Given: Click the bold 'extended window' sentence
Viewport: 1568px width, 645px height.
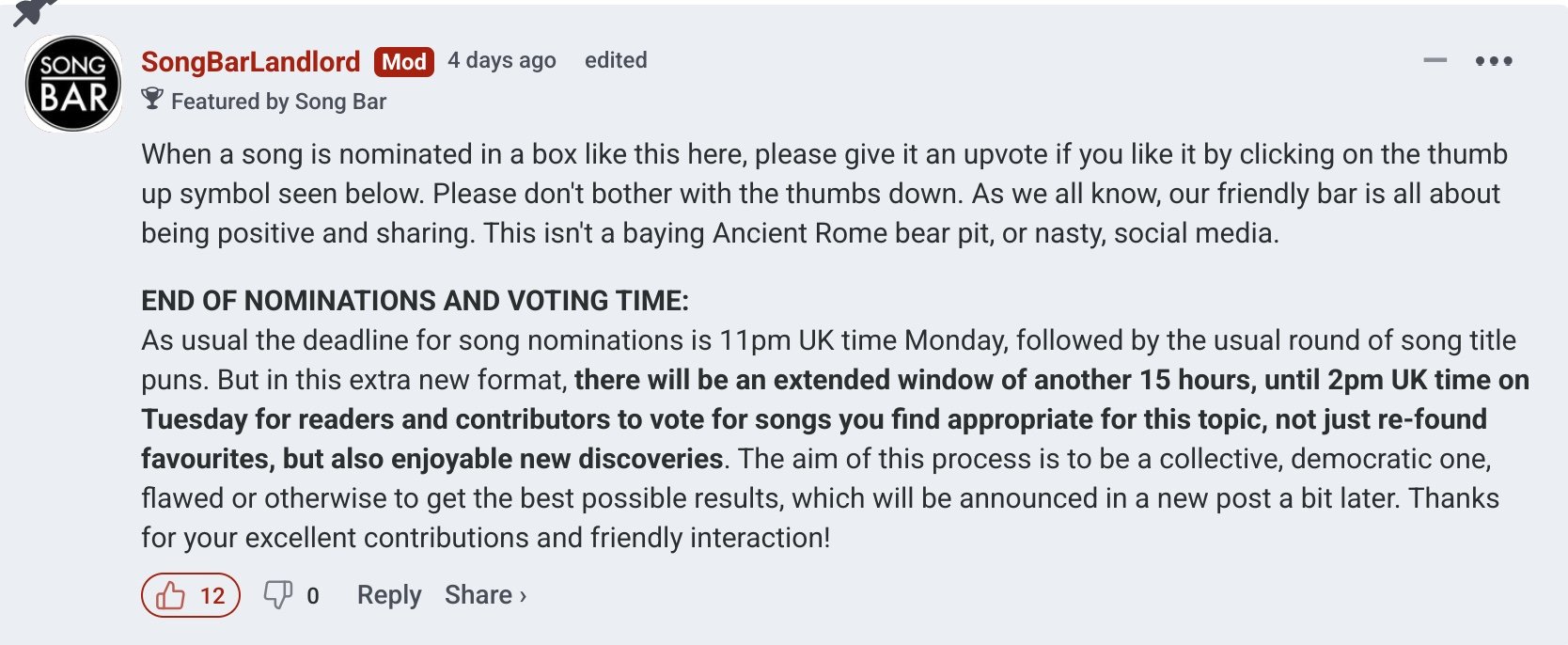Looking at the screenshot, I should coord(835,419).
